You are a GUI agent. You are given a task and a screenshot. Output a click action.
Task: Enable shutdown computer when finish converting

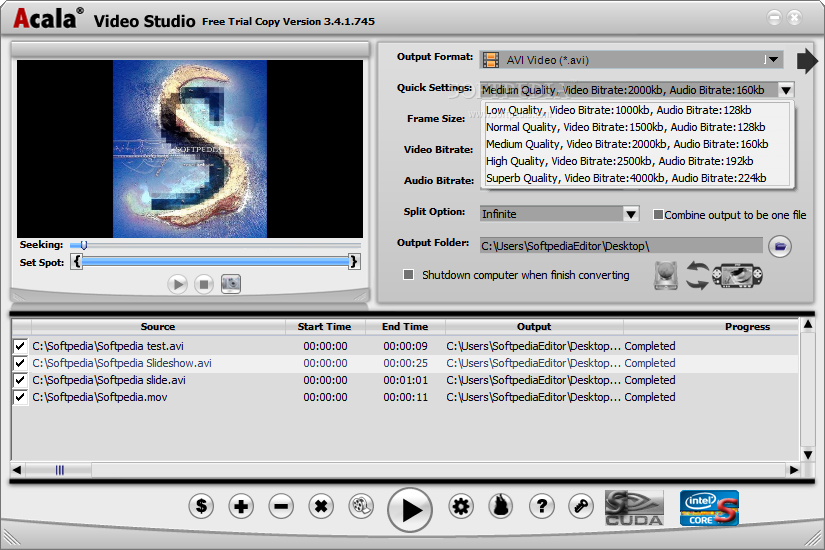coord(408,275)
